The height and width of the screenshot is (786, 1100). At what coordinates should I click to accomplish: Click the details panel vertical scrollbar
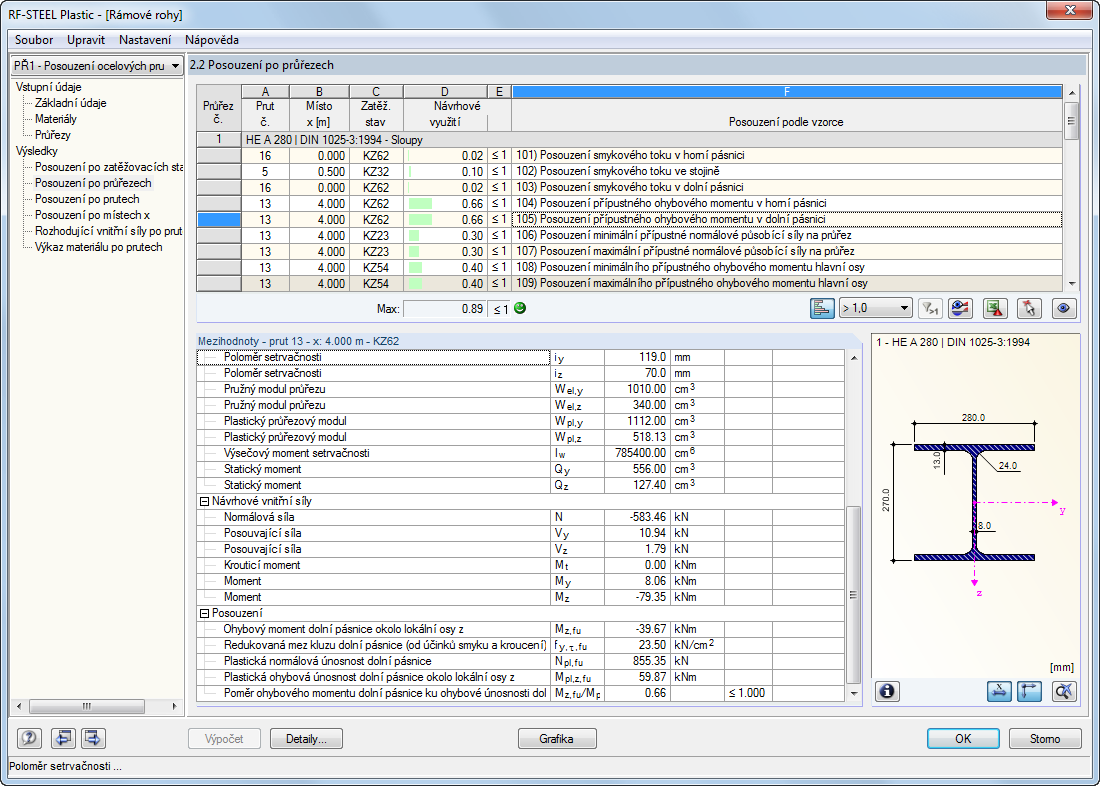coord(853,525)
